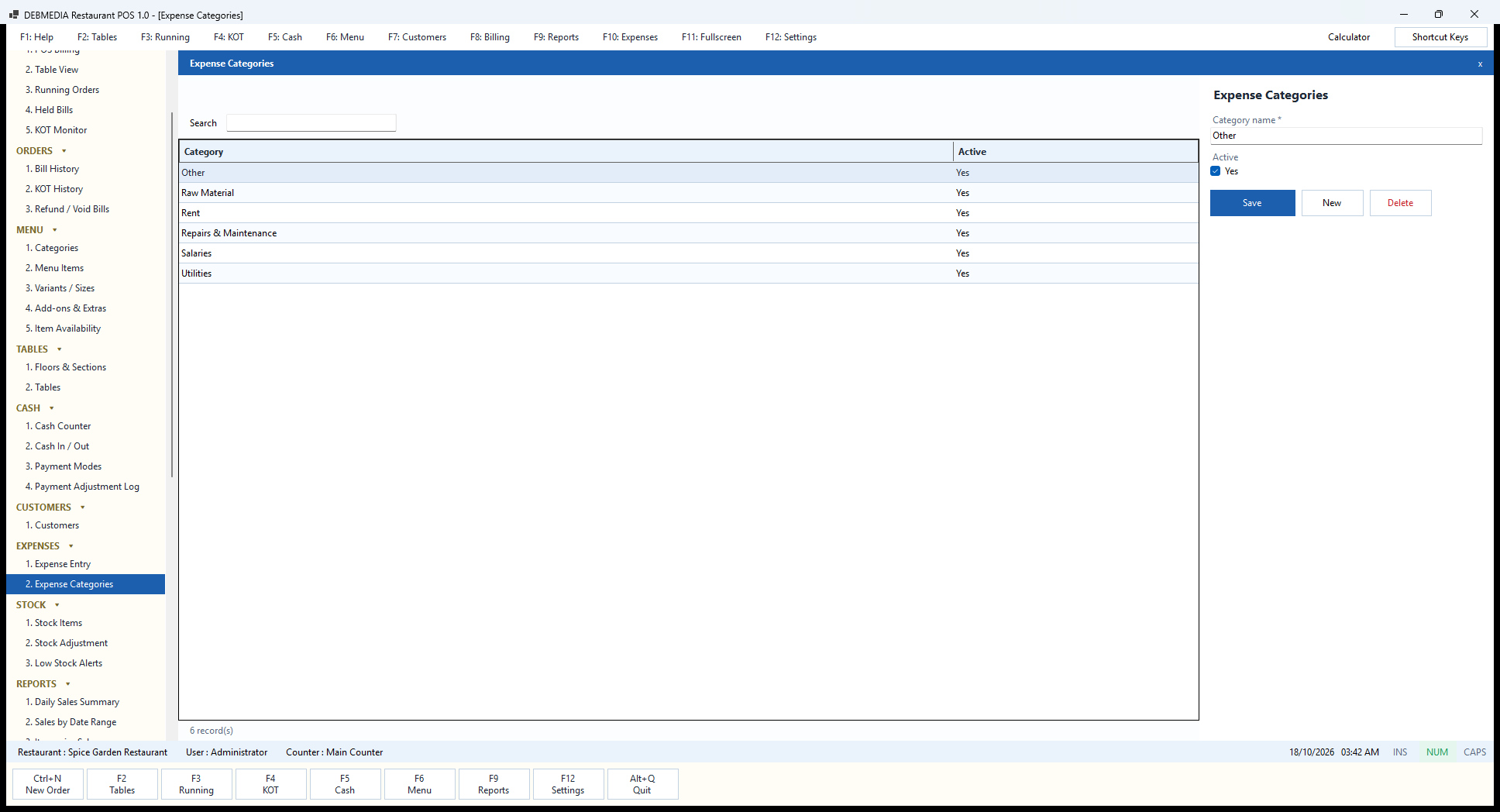Sort by Active column header
Viewport: 1500px width, 812px height.
[x=1075, y=152]
